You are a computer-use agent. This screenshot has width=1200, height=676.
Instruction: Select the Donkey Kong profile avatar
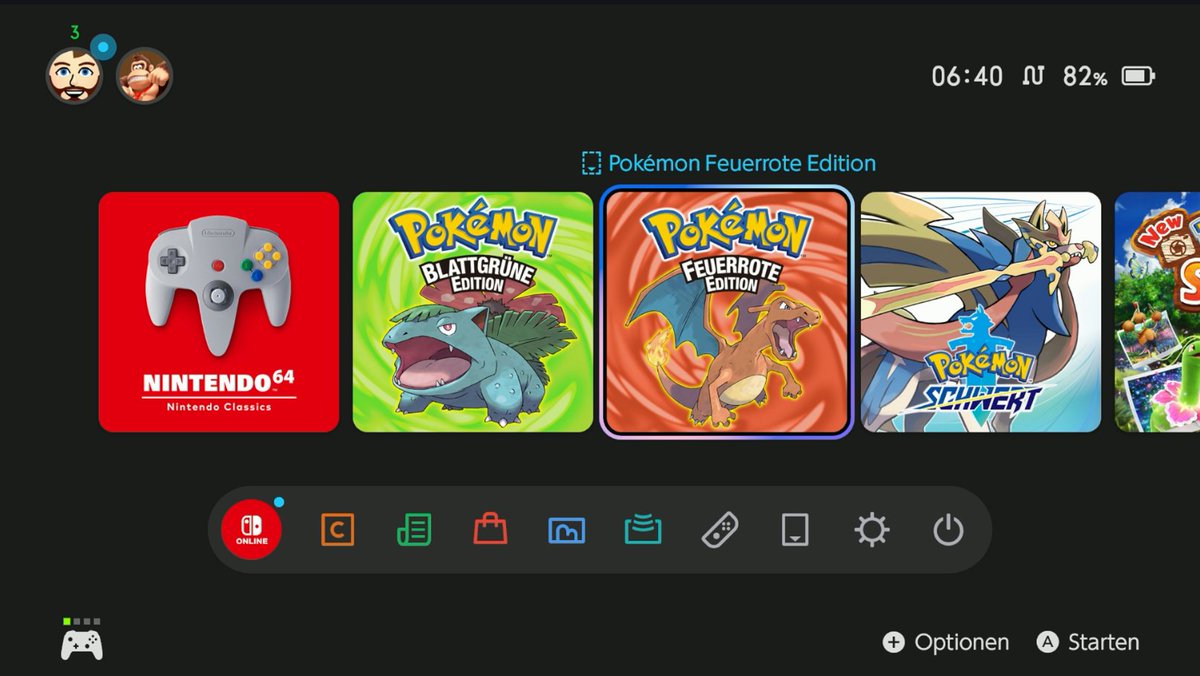145,76
